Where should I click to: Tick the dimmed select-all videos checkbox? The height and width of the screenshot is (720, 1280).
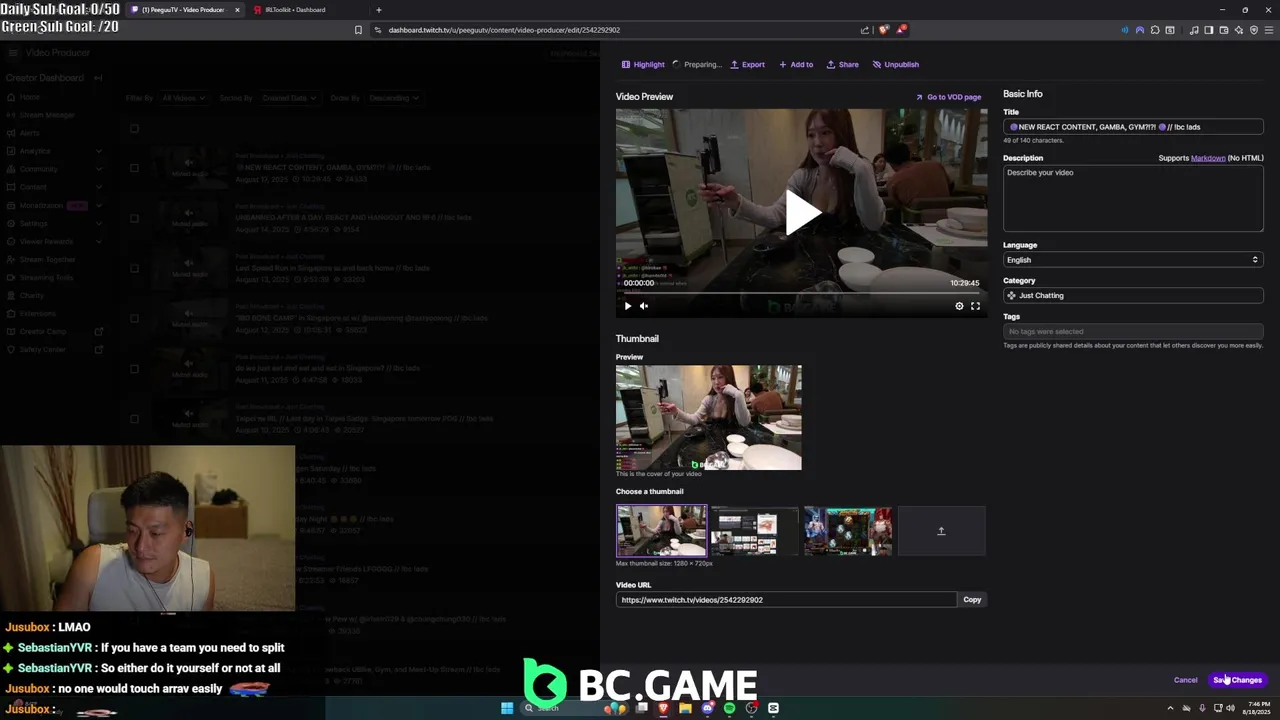tap(134, 128)
